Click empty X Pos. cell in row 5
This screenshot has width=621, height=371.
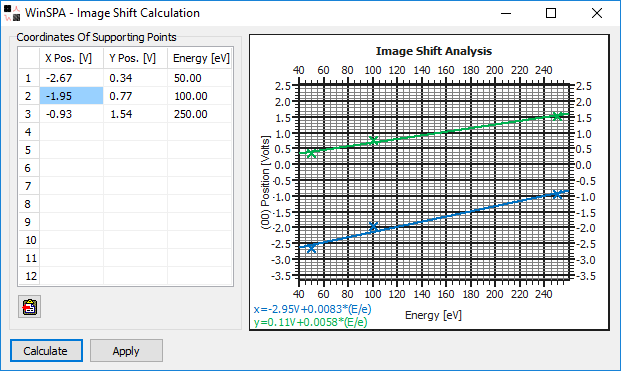[x=71, y=150]
